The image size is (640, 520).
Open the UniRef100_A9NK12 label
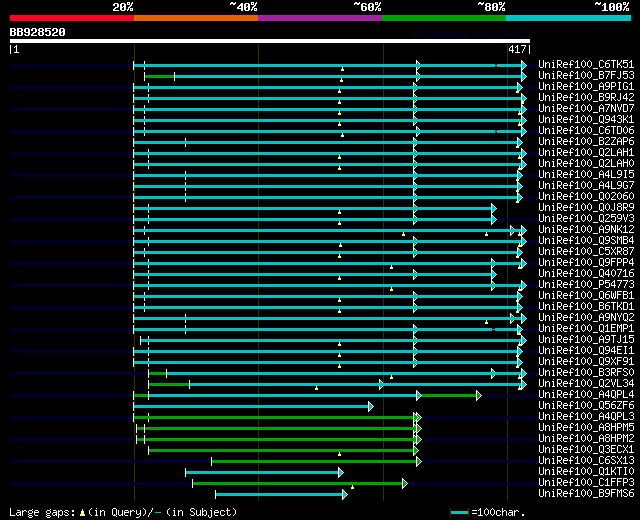[586, 230]
